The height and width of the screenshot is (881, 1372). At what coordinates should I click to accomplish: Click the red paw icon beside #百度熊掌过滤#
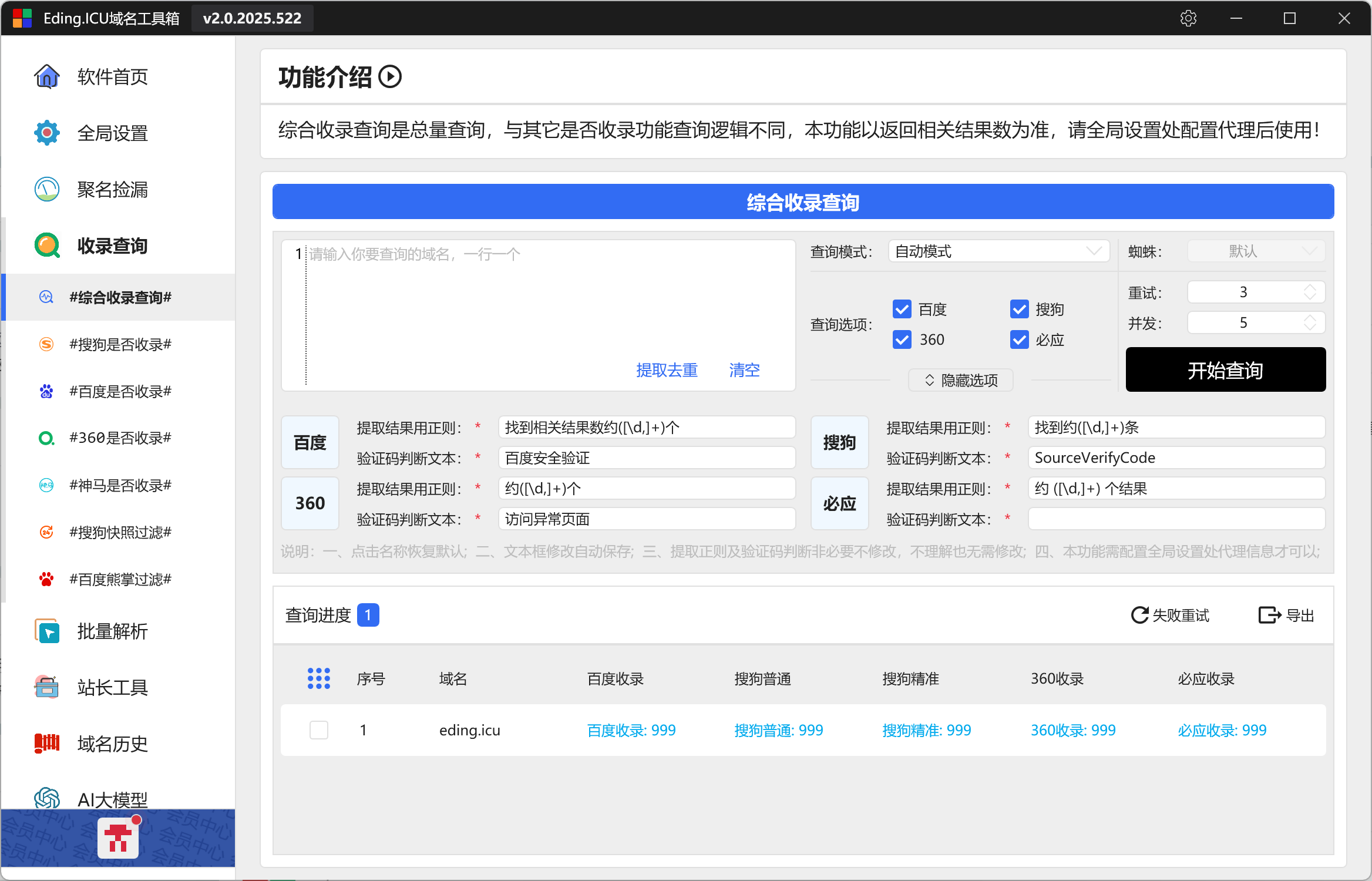[46, 579]
